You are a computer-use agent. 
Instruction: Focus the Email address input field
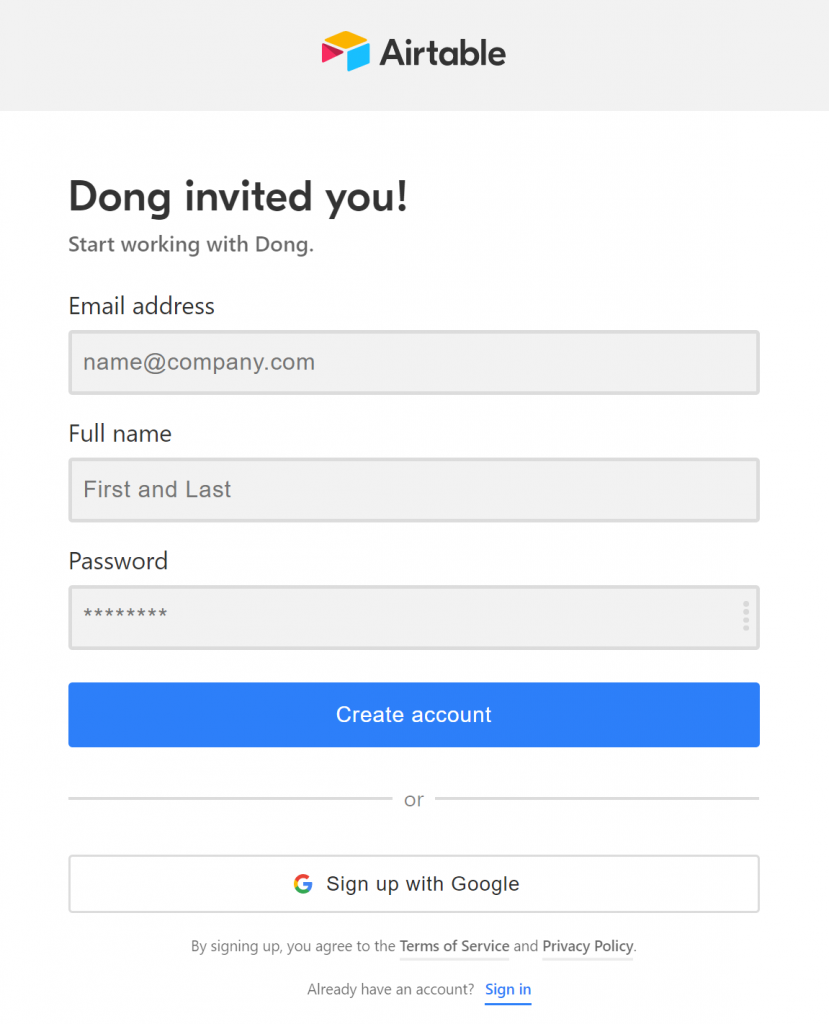pyautogui.click(x=413, y=362)
